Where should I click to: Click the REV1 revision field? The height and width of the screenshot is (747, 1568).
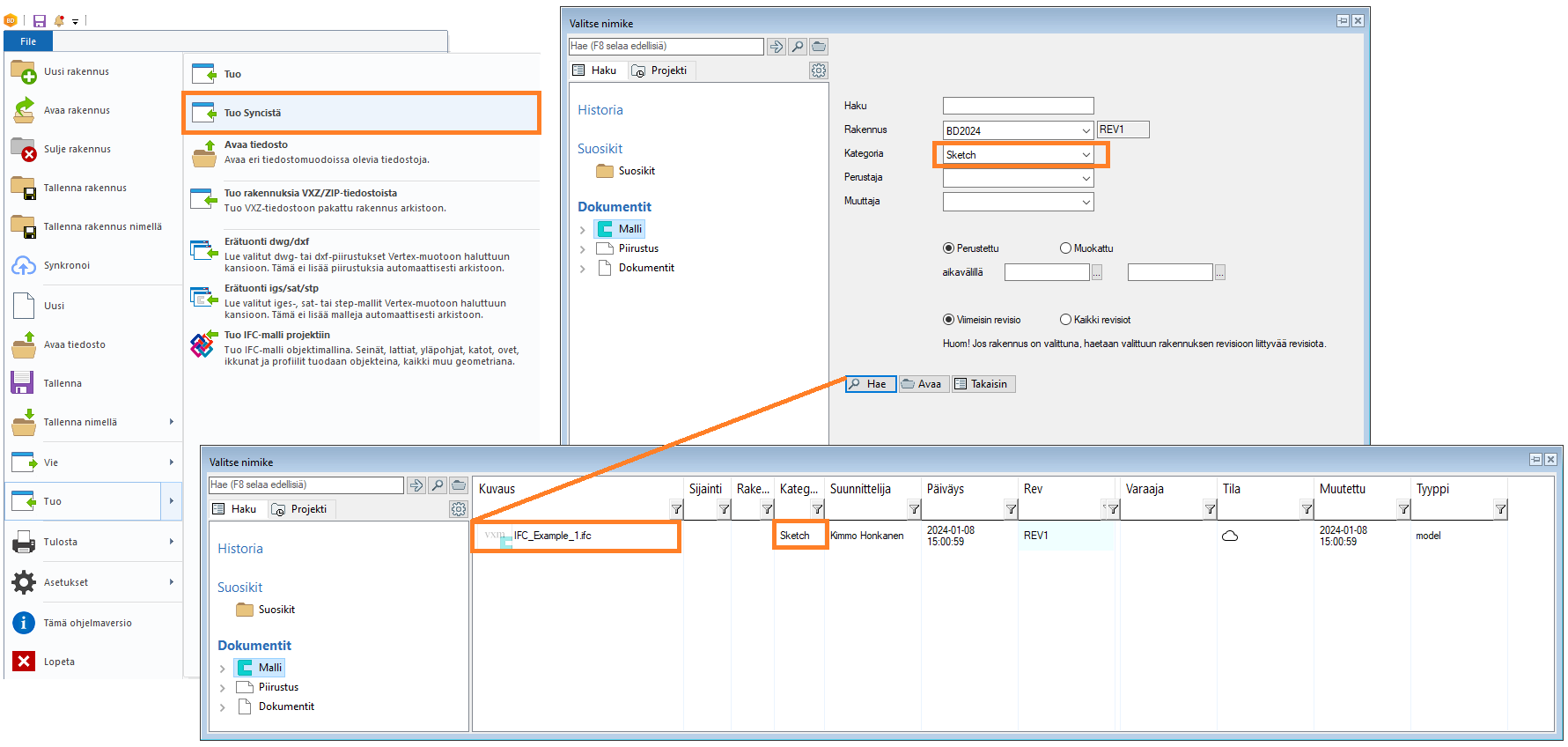[1123, 129]
